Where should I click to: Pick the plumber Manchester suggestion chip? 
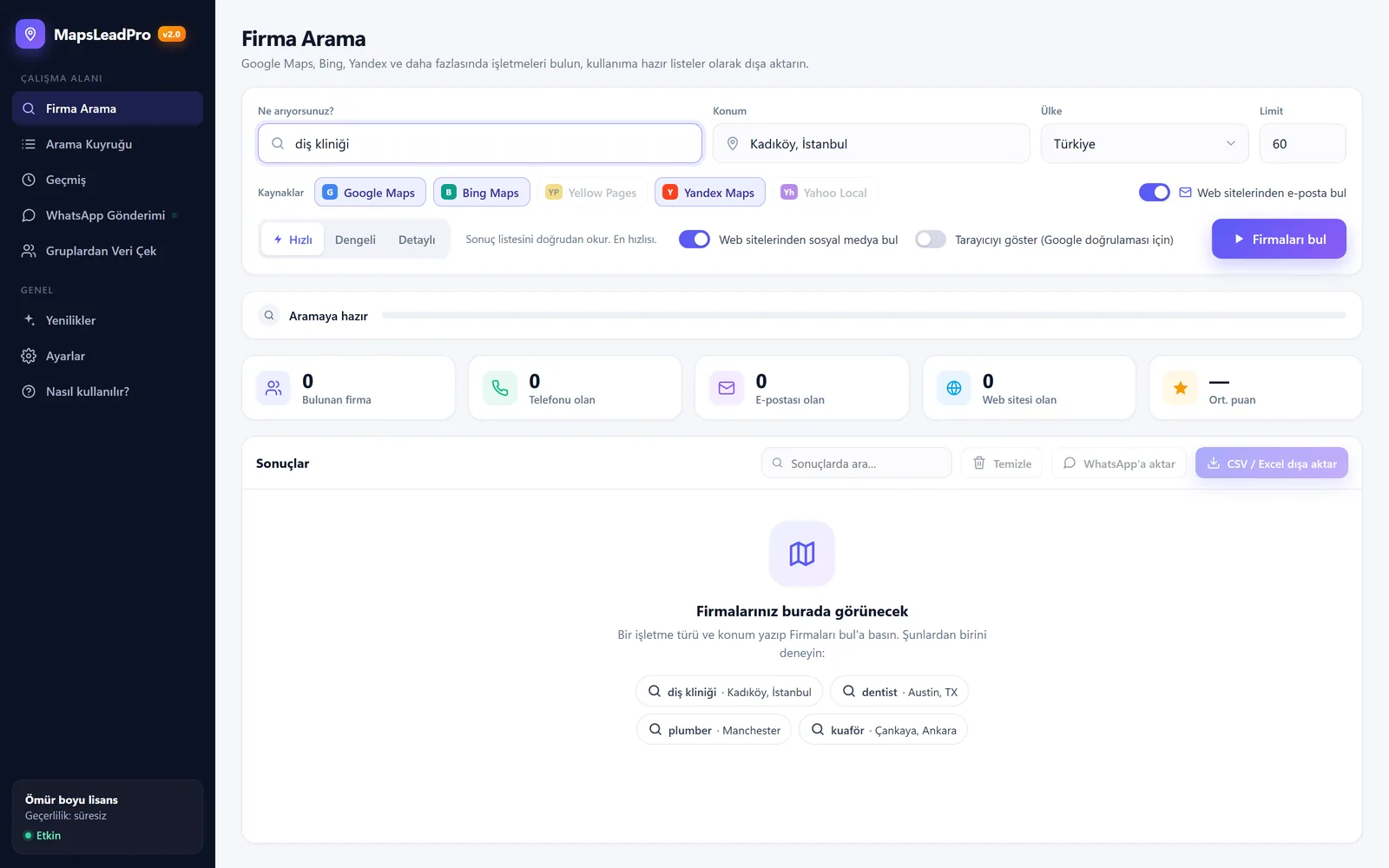click(x=714, y=730)
